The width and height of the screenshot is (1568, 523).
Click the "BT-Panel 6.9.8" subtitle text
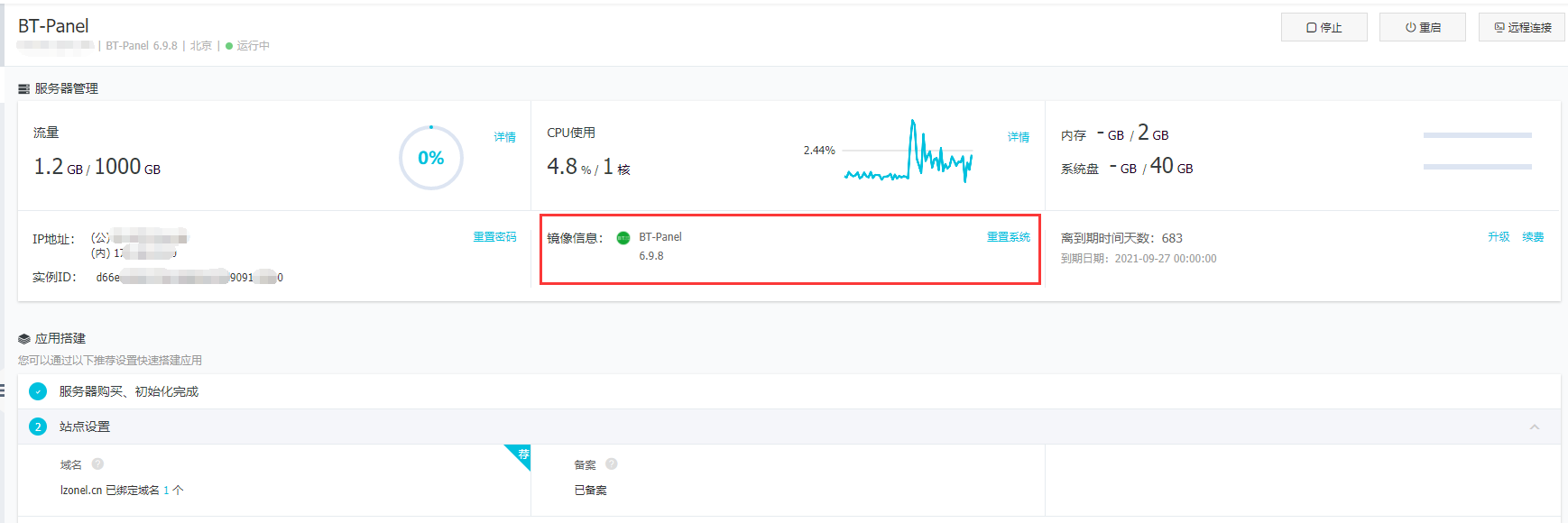point(142,46)
